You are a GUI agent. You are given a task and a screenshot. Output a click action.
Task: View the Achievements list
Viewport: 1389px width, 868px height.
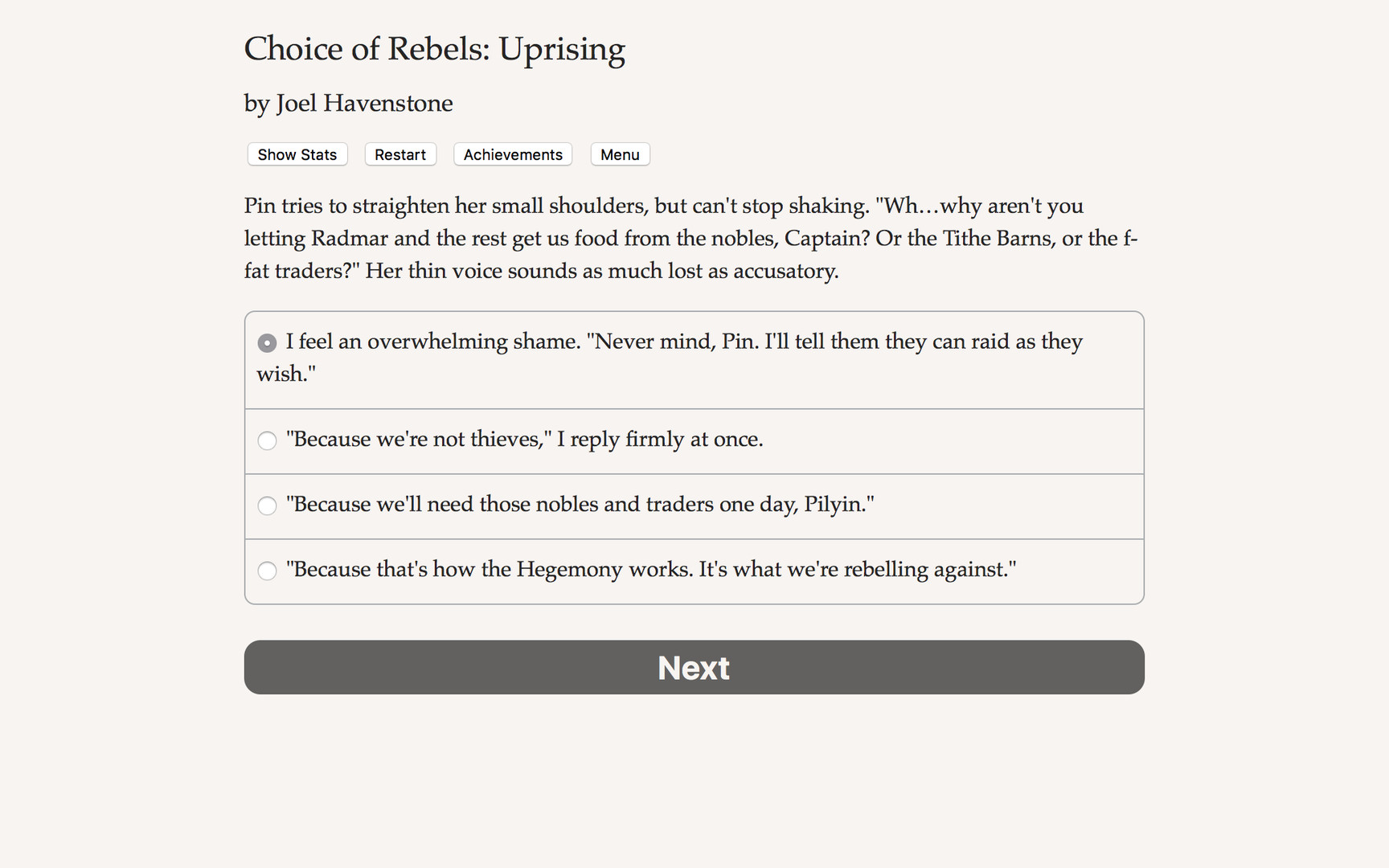coord(512,154)
